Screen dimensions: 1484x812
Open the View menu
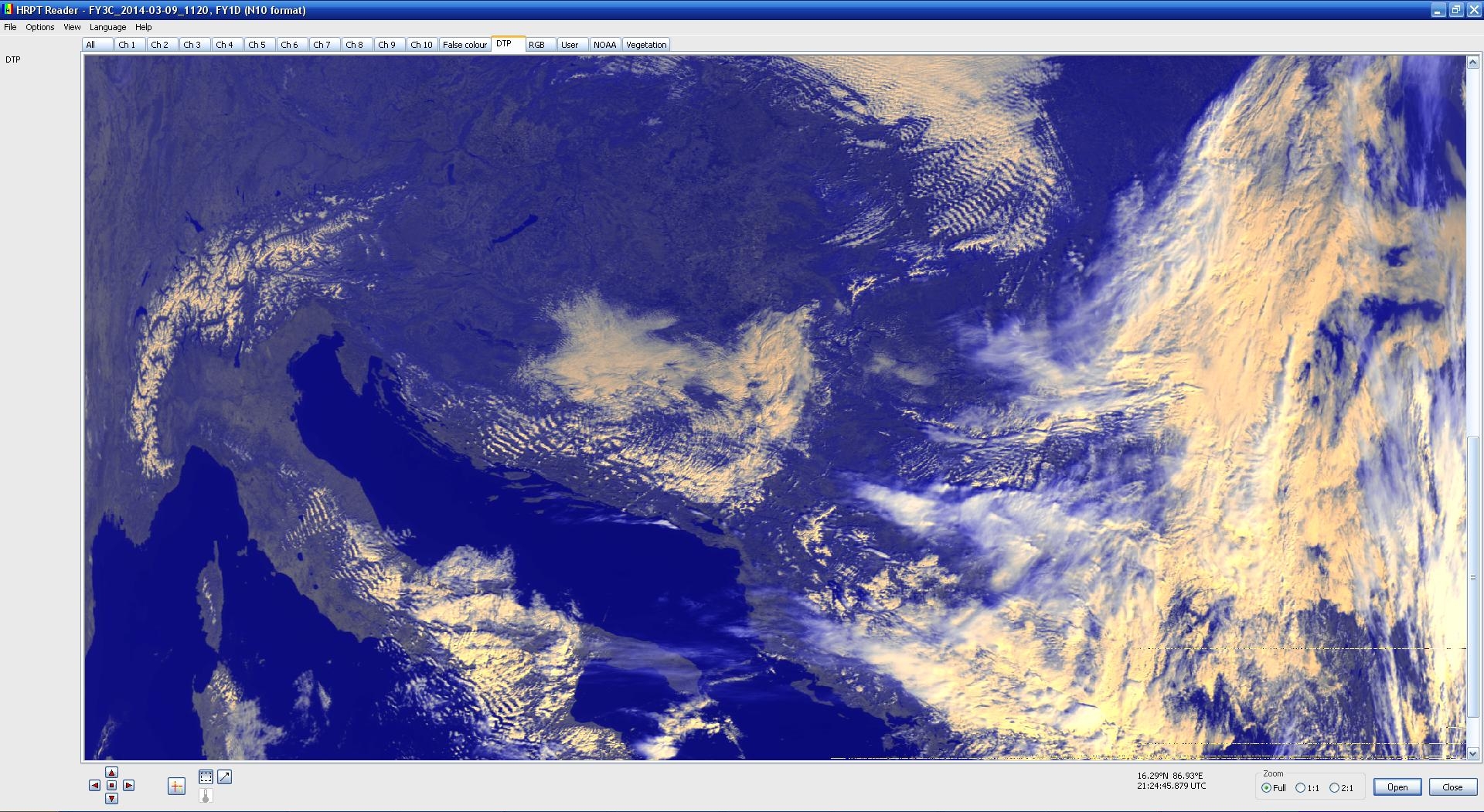[x=72, y=27]
